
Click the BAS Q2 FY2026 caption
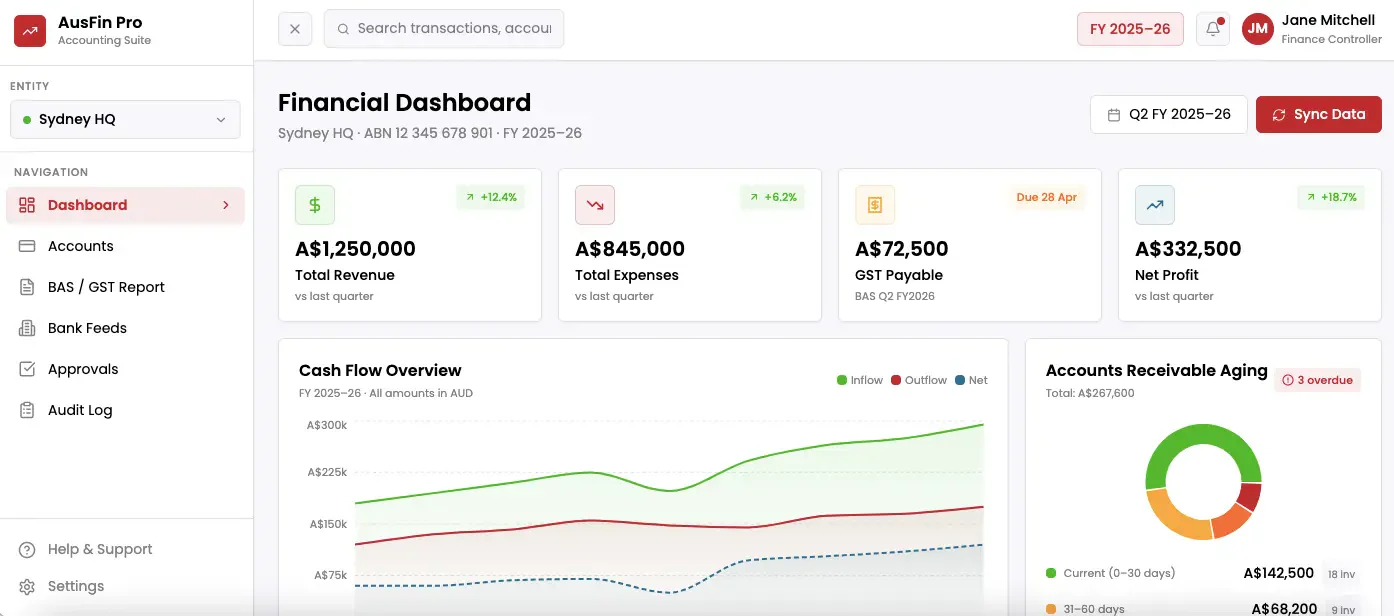[895, 296]
